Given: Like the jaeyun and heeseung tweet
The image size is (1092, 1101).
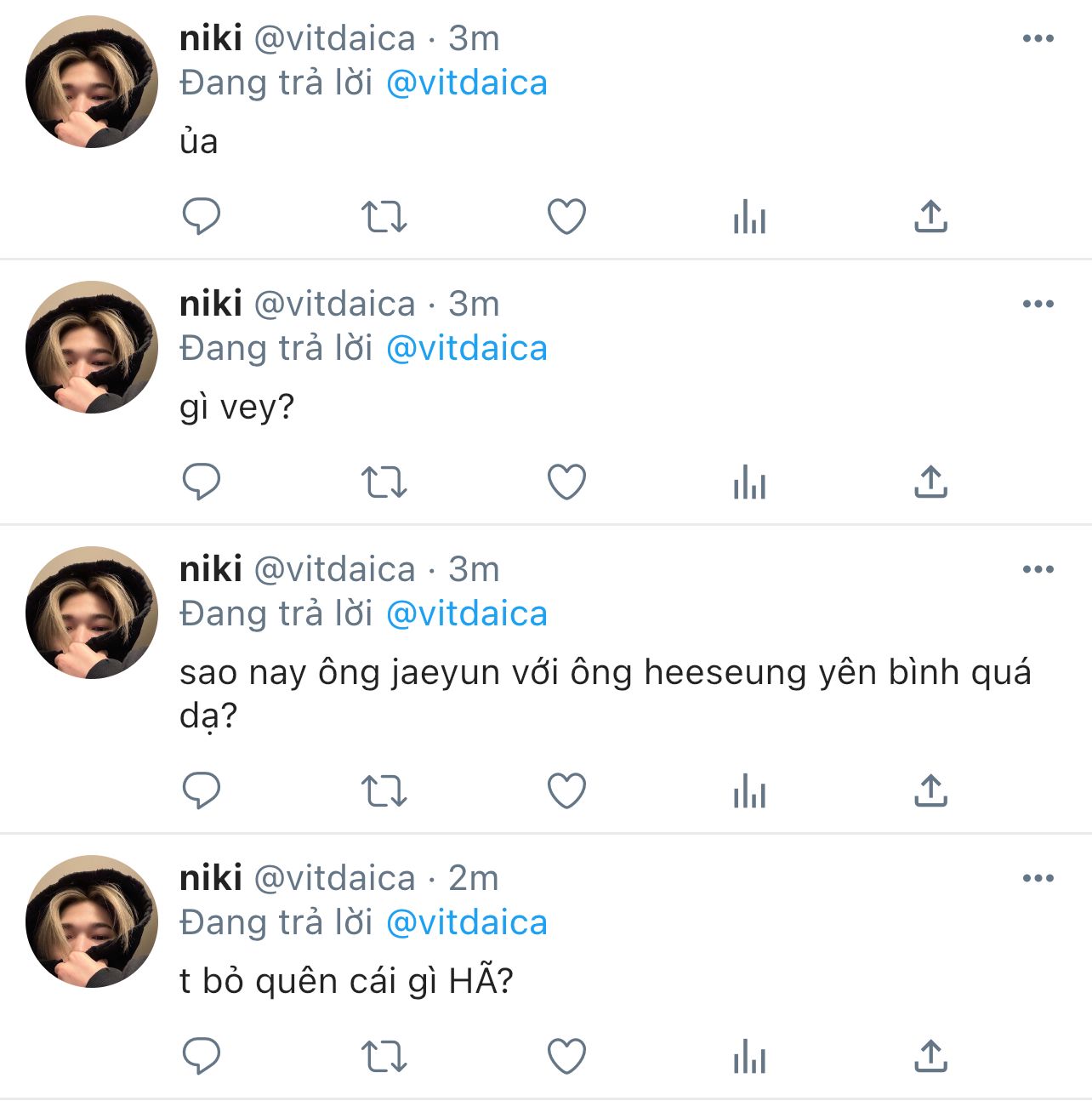Looking at the screenshot, I should [x=566, y=790].
